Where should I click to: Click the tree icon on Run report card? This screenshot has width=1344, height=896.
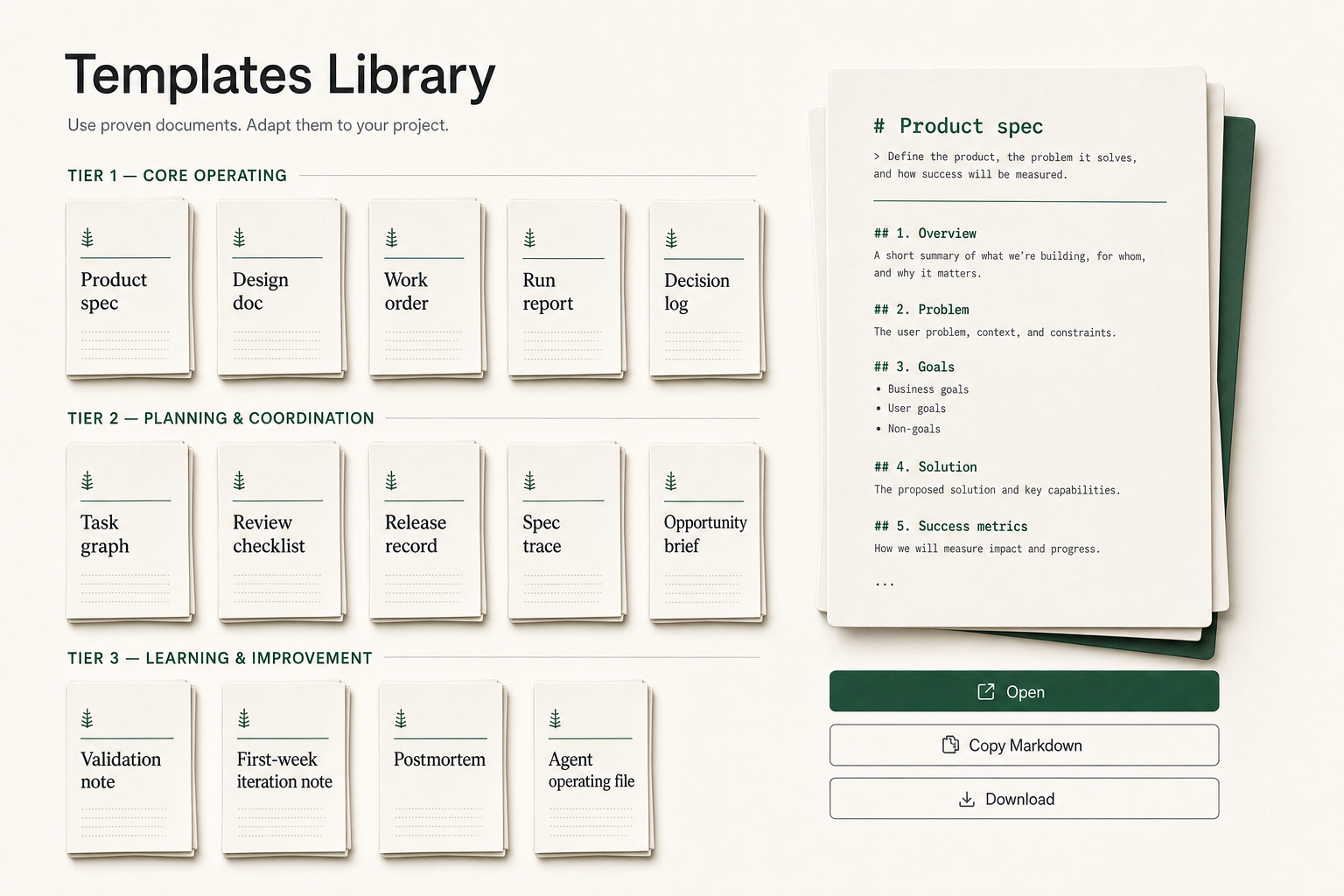(529, 237)
